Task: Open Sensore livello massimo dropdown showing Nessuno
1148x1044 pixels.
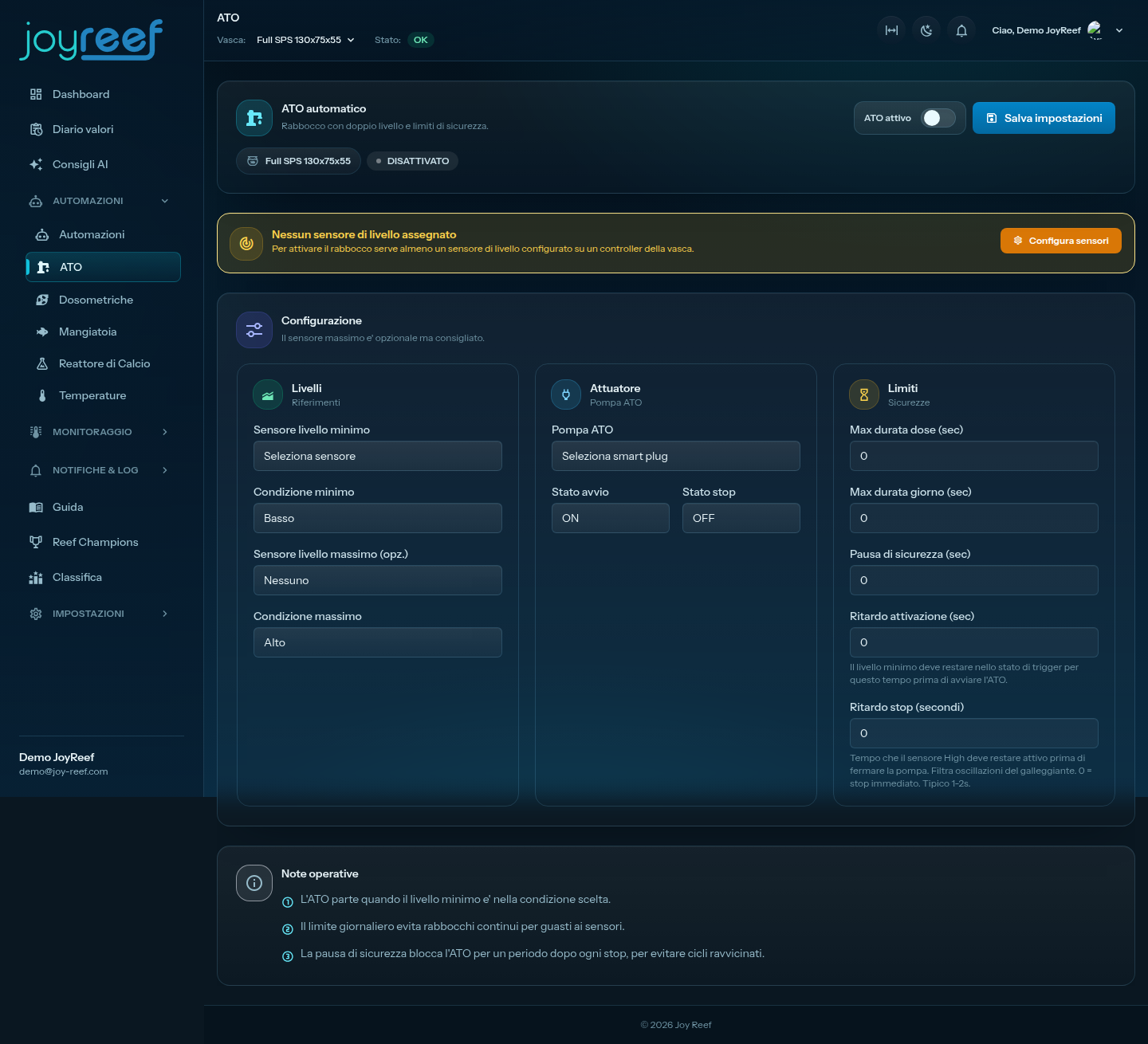Action: click(x=378, y=580)
